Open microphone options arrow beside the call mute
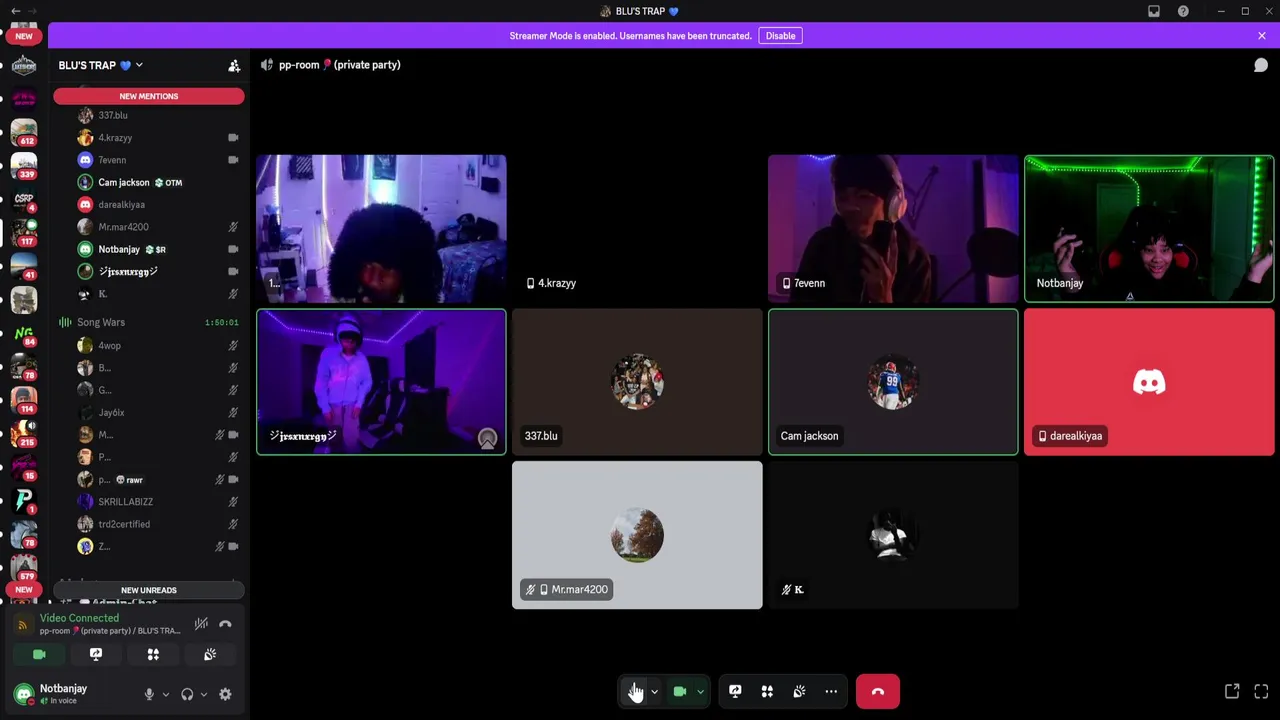 click(654, 691)
